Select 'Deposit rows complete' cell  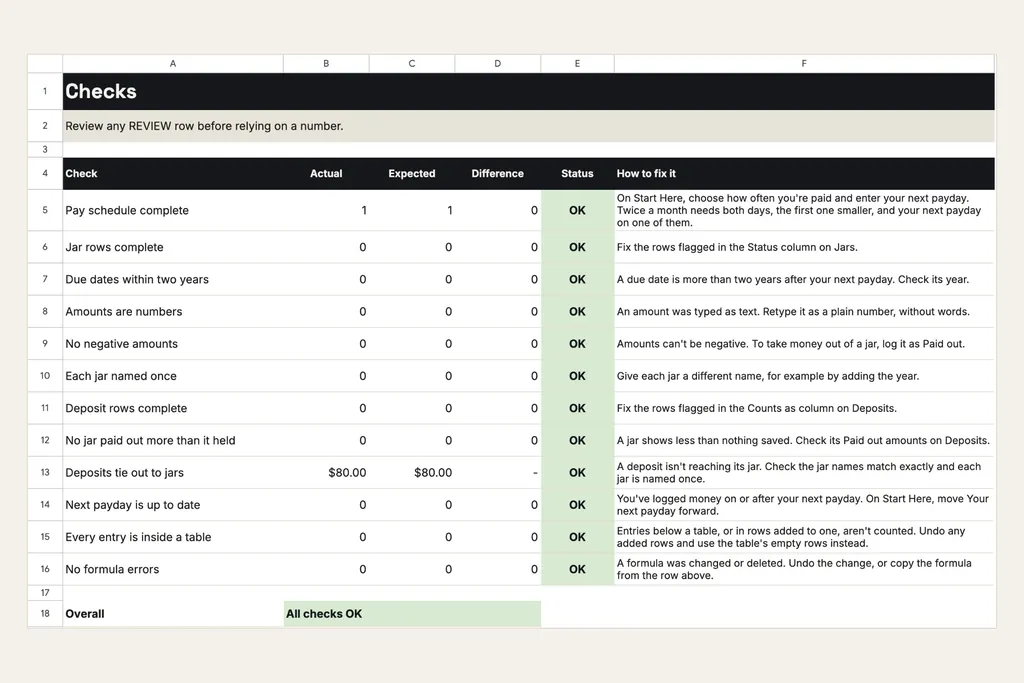[173, 408]
